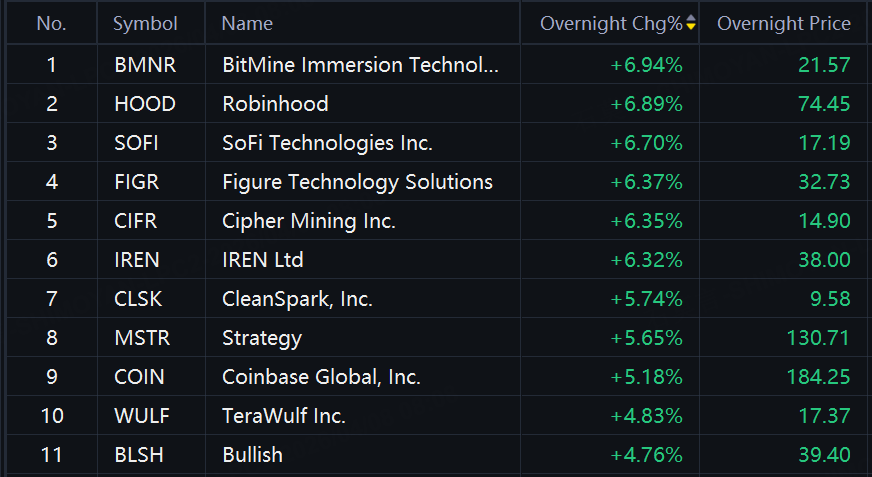Click the 130.71 overnight price cell
The image size is (872, 477).
point(818,338)
